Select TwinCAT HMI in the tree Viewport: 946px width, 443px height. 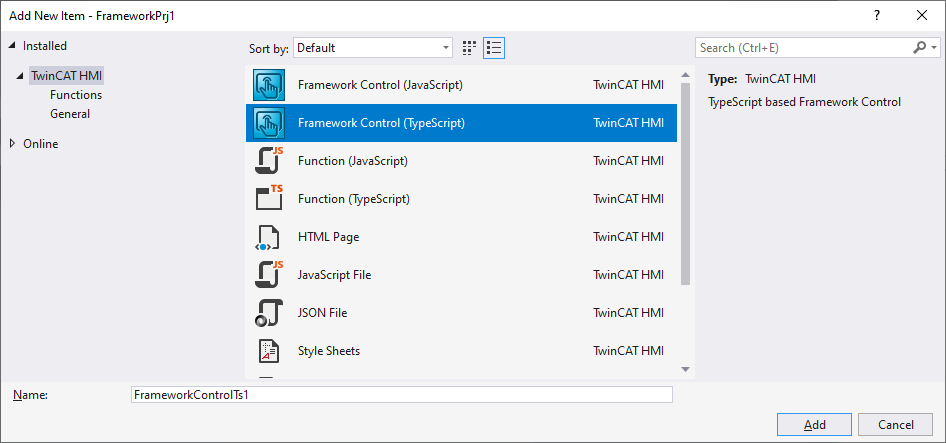click(x=66, y=76)
